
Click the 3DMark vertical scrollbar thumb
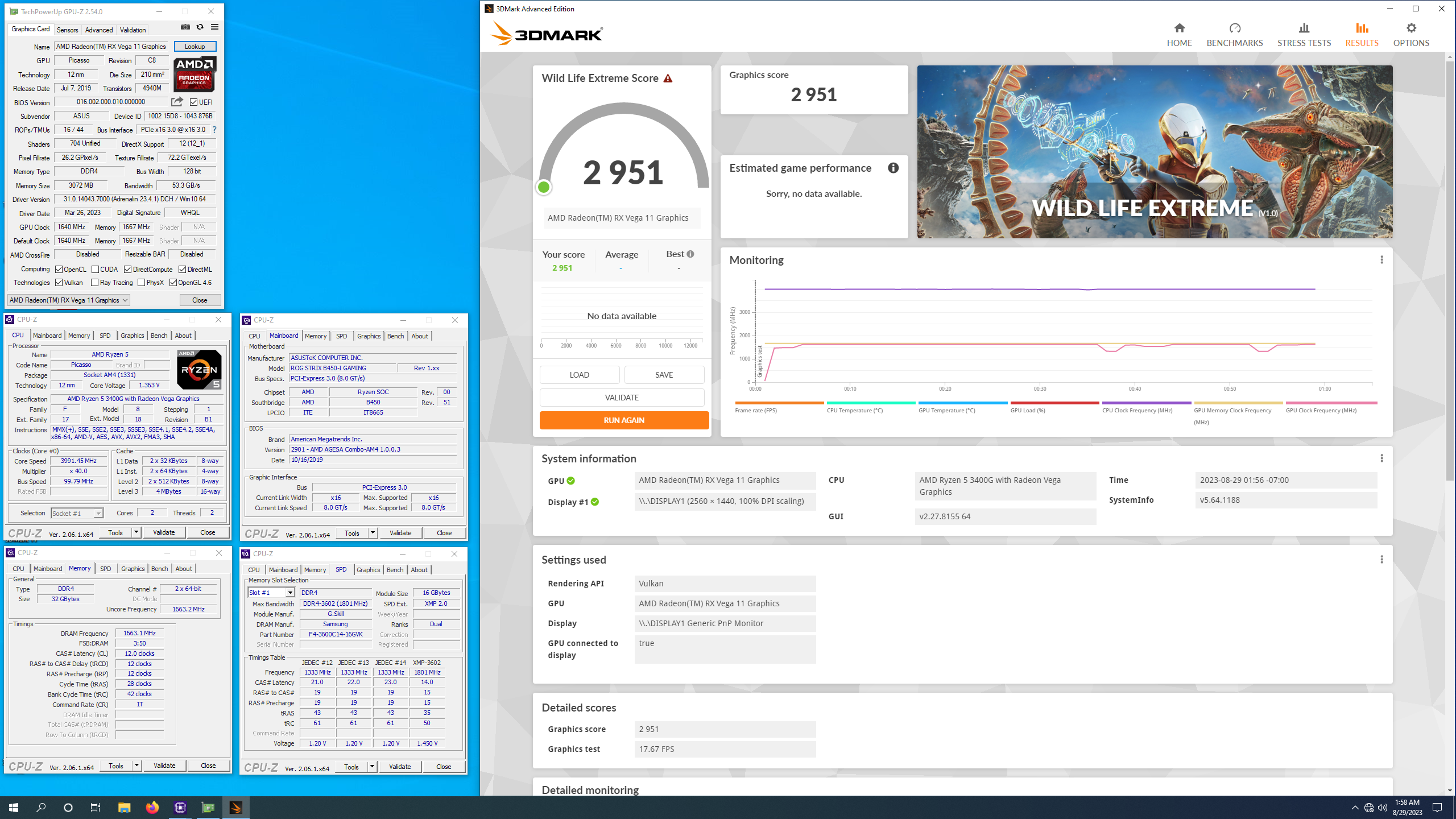click(x=1450, y=270)
